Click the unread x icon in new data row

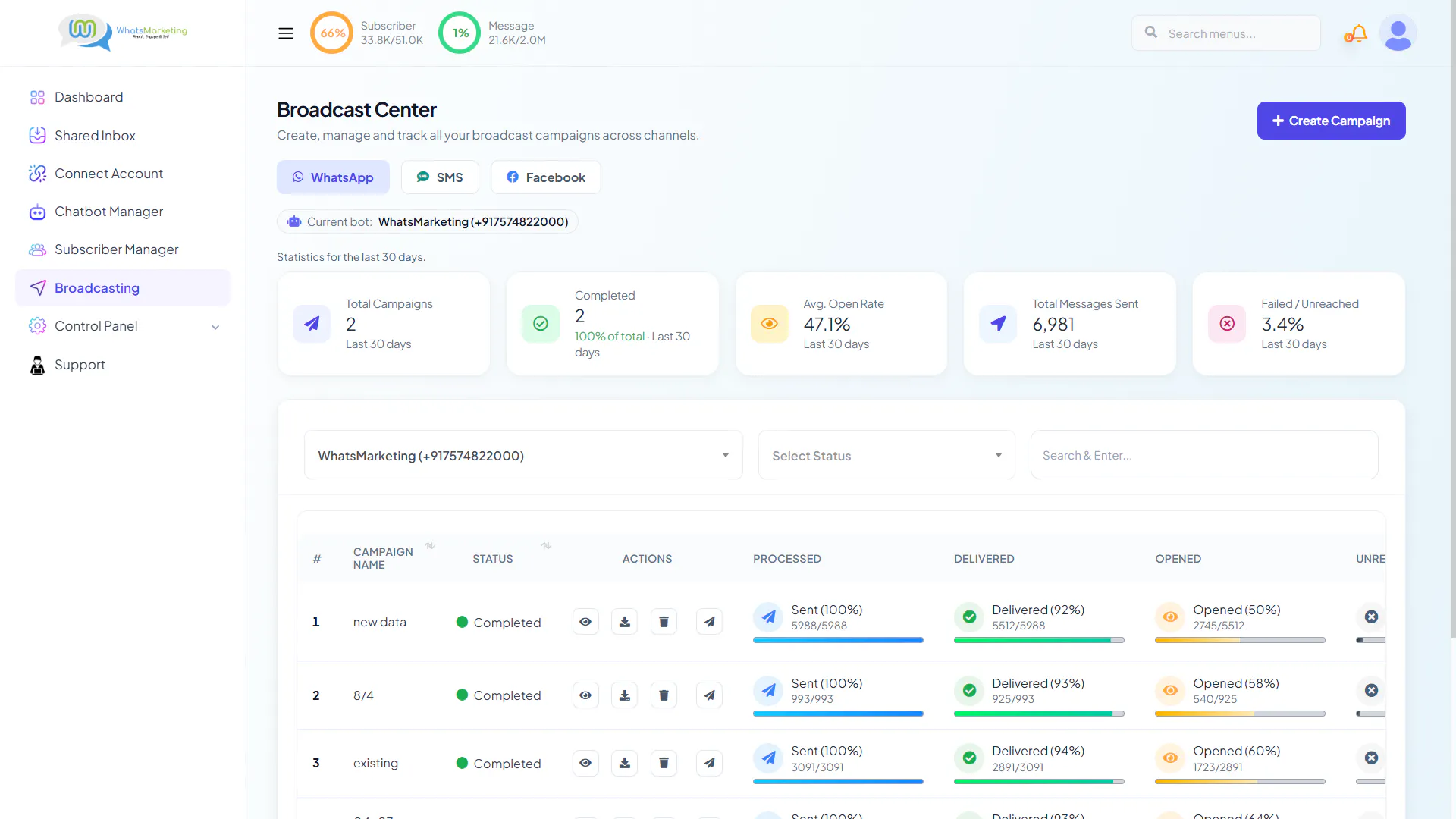coord(1371,617)
